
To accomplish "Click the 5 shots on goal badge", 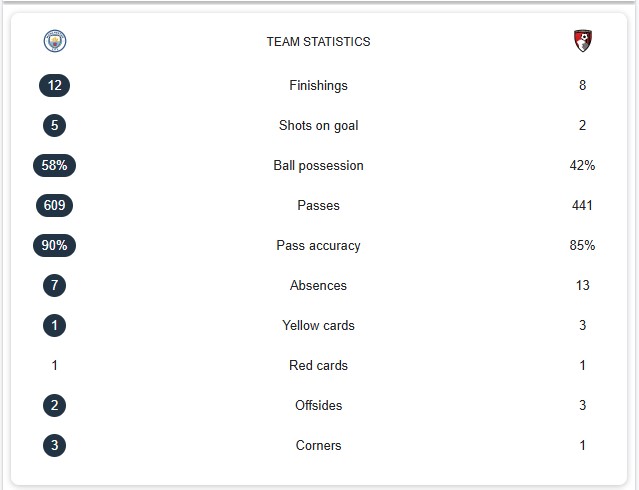I will [55, 125].
